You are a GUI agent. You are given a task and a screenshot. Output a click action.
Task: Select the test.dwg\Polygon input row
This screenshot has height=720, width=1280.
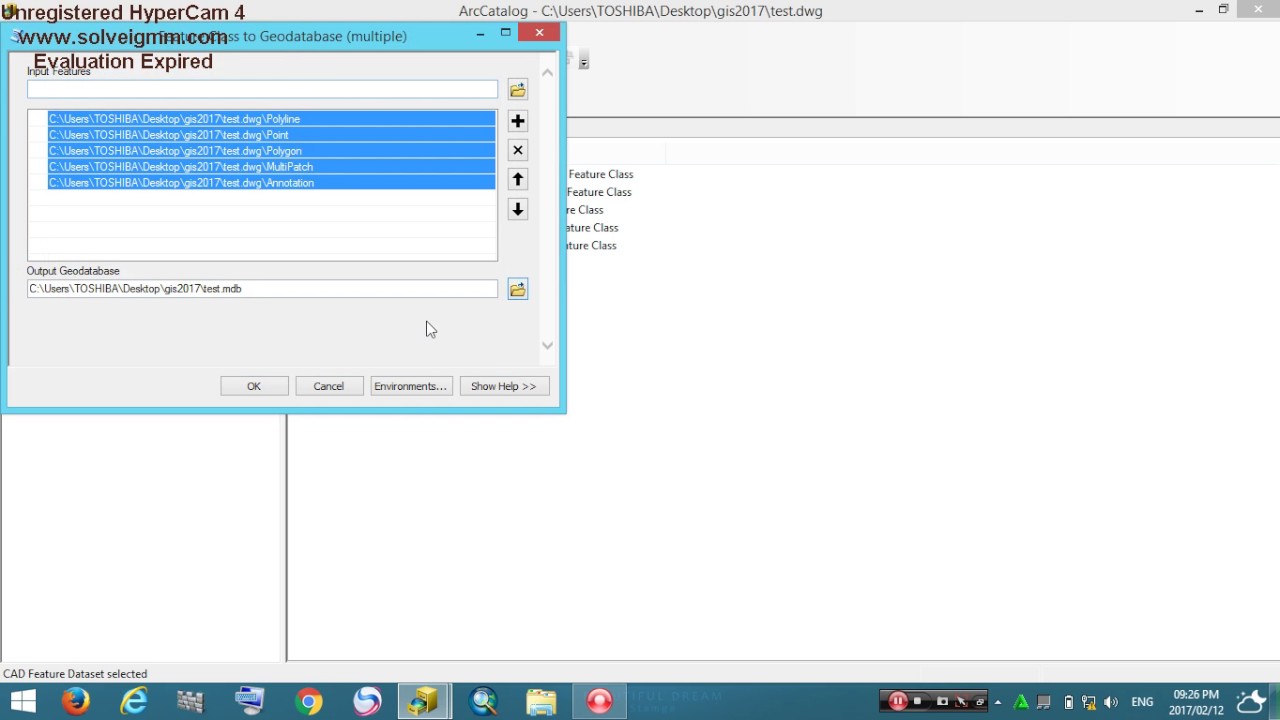pos(271,151)
